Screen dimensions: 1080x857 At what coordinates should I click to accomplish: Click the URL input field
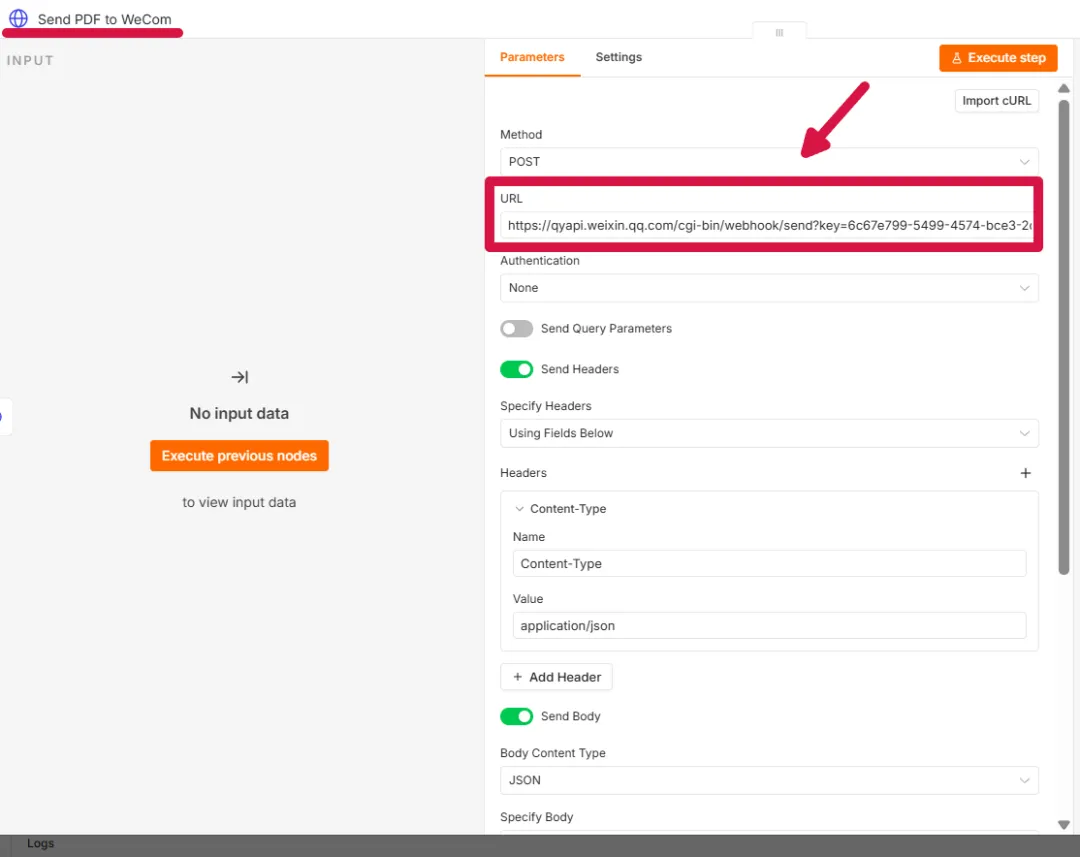pyautogui.click(x=769, y=225)
